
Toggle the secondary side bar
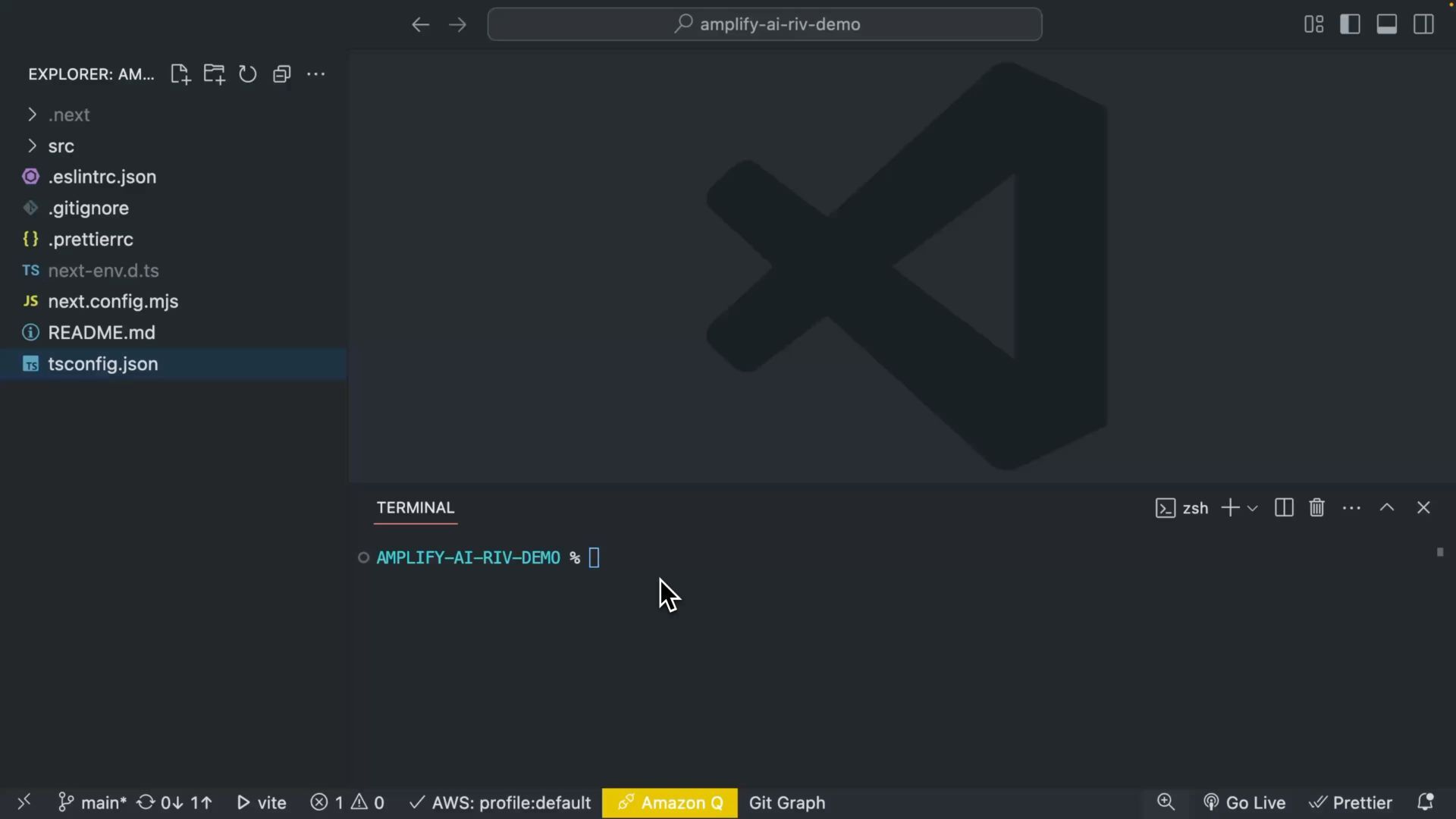[x=1423, y=24]
